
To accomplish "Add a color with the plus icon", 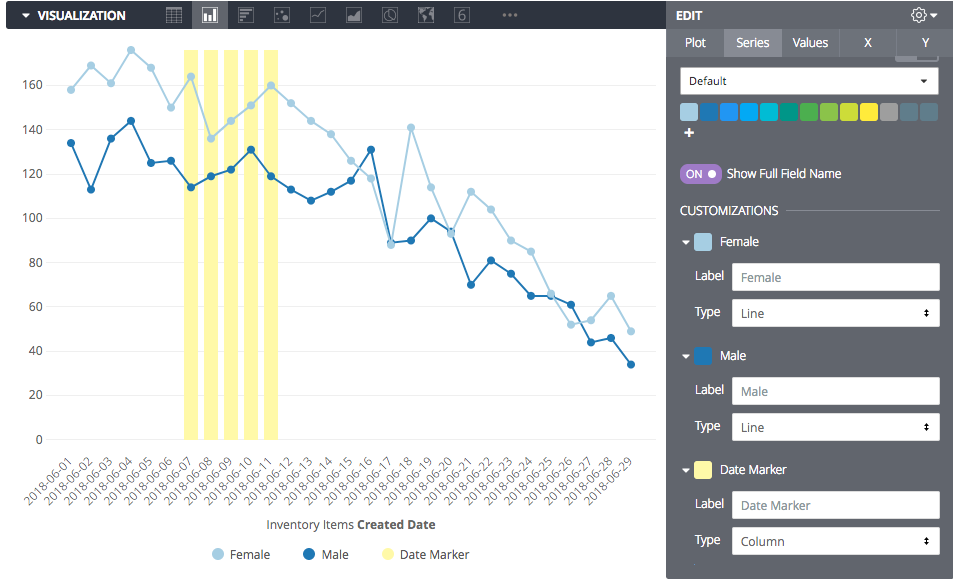I will [x=689, y=132].
